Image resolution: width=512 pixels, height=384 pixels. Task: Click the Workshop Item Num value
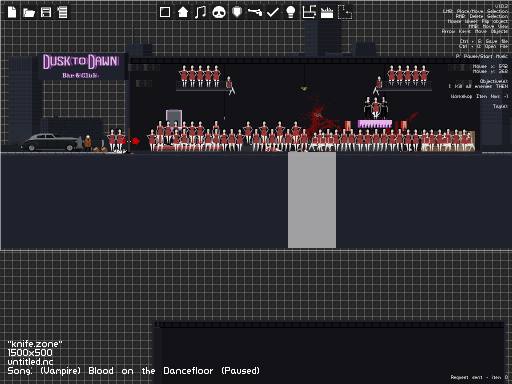479,96
